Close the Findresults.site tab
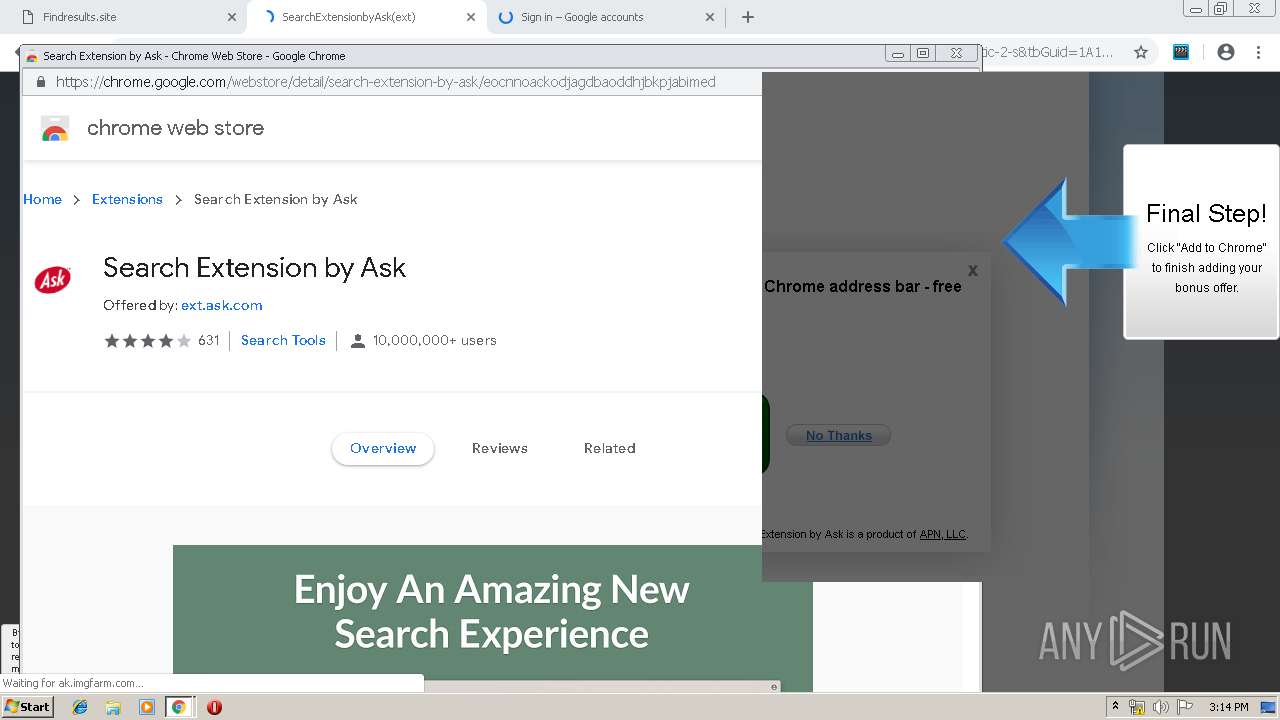 coord(232,17)
